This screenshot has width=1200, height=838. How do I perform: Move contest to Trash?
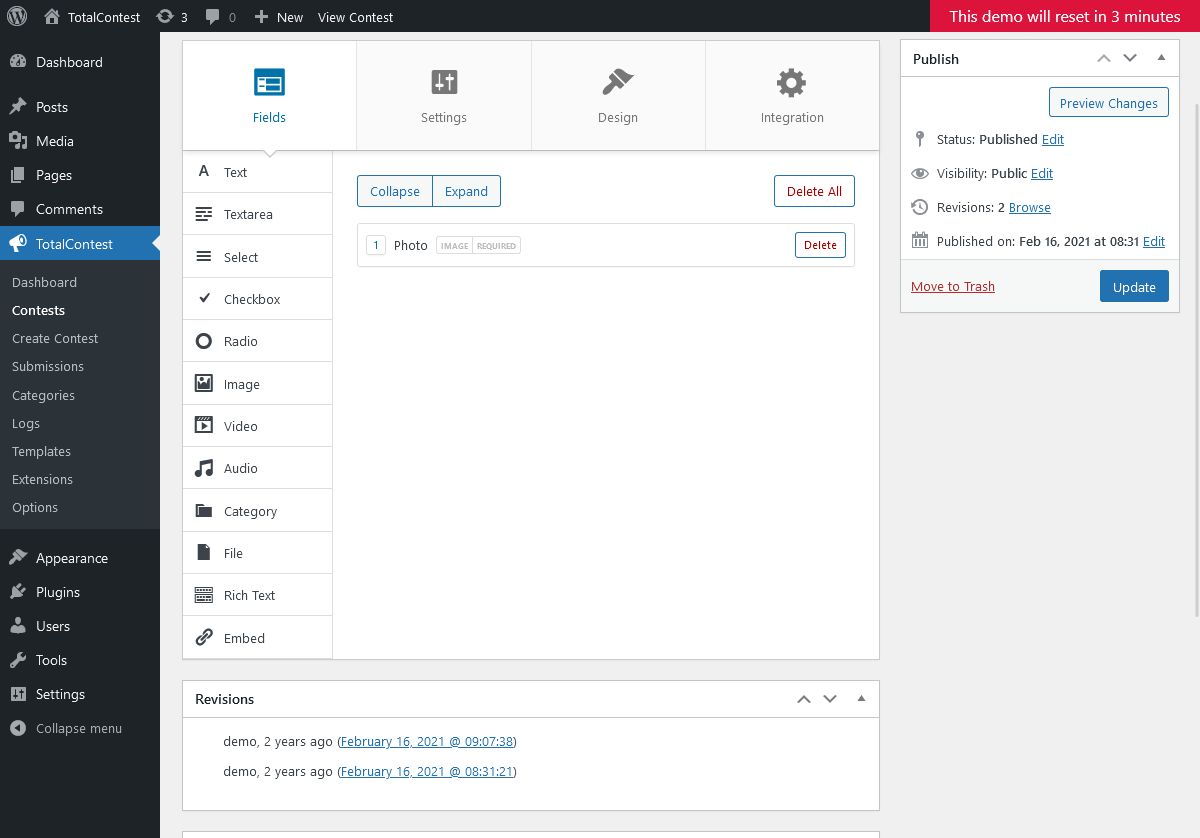[x=953, y=286]
